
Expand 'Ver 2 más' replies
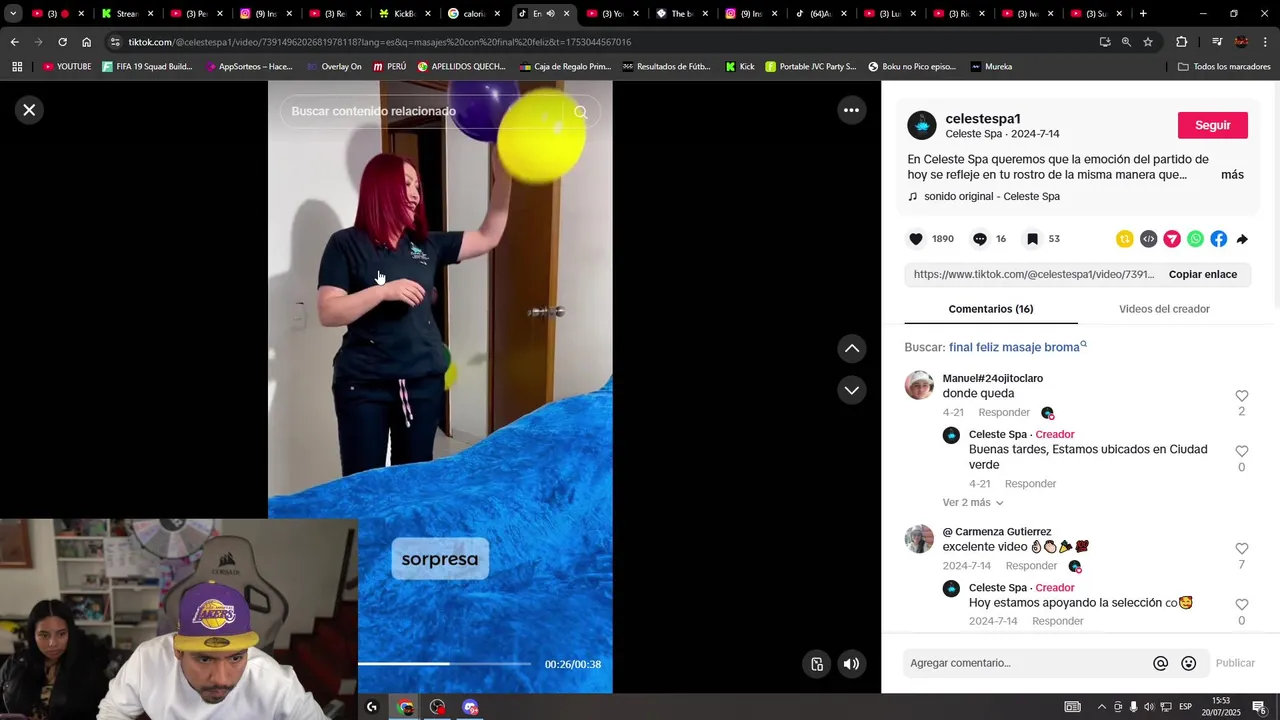point(973,502)
